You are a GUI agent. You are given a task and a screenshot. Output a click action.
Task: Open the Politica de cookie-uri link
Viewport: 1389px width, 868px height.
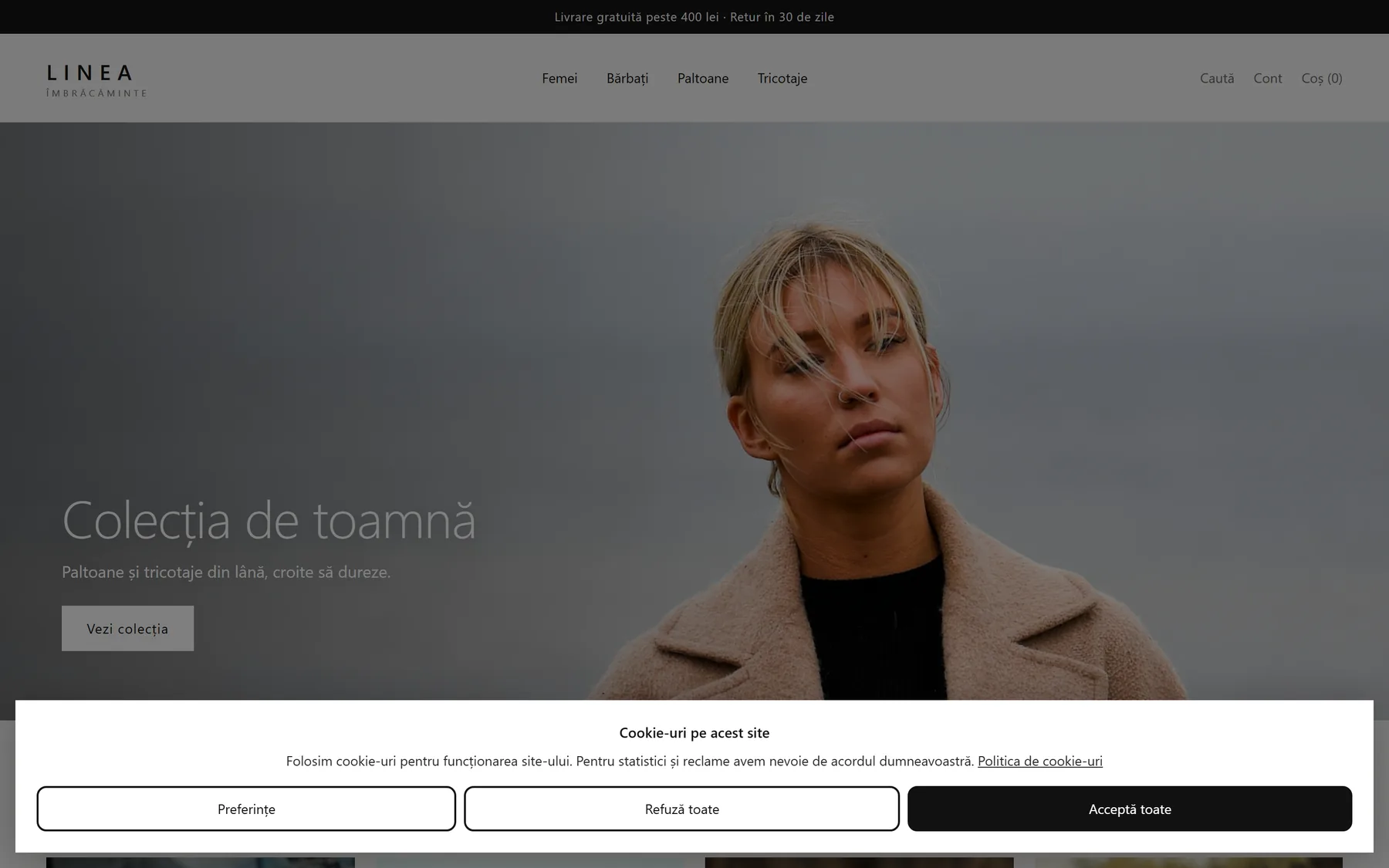click(1040, 761)
